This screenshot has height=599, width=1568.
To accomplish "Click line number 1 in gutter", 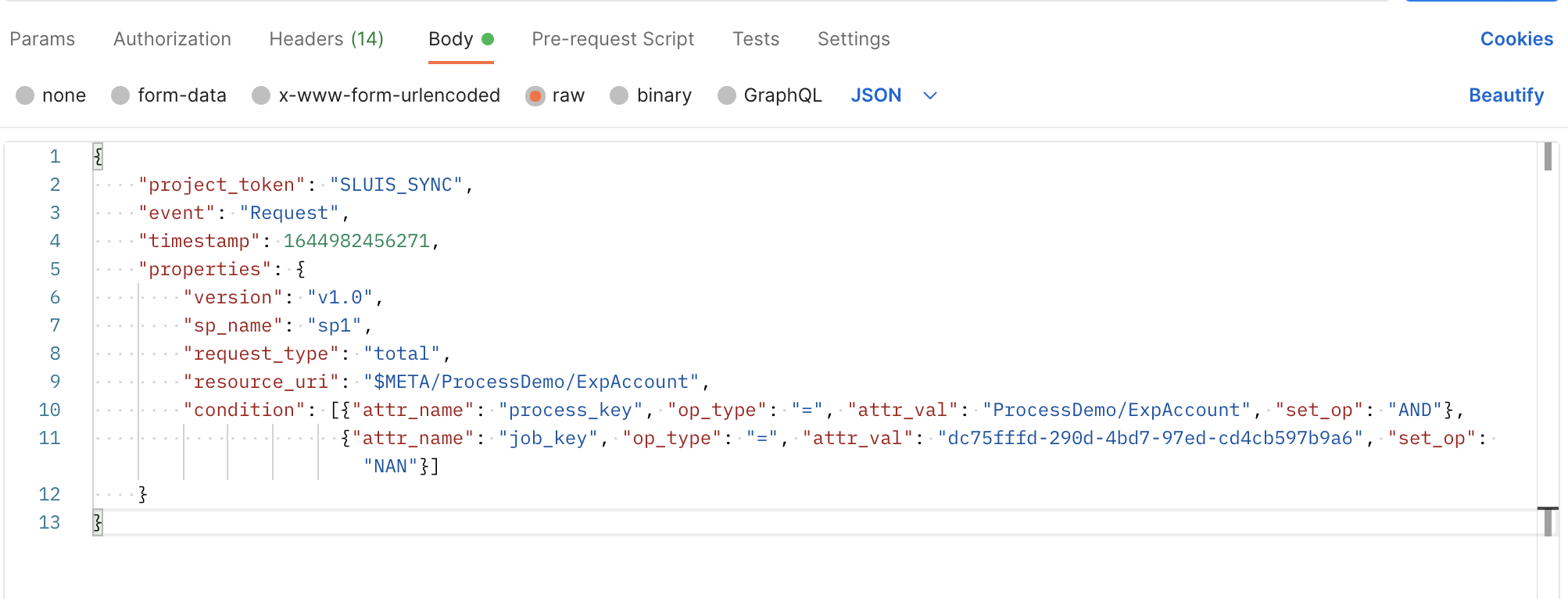I will [55, 156].
